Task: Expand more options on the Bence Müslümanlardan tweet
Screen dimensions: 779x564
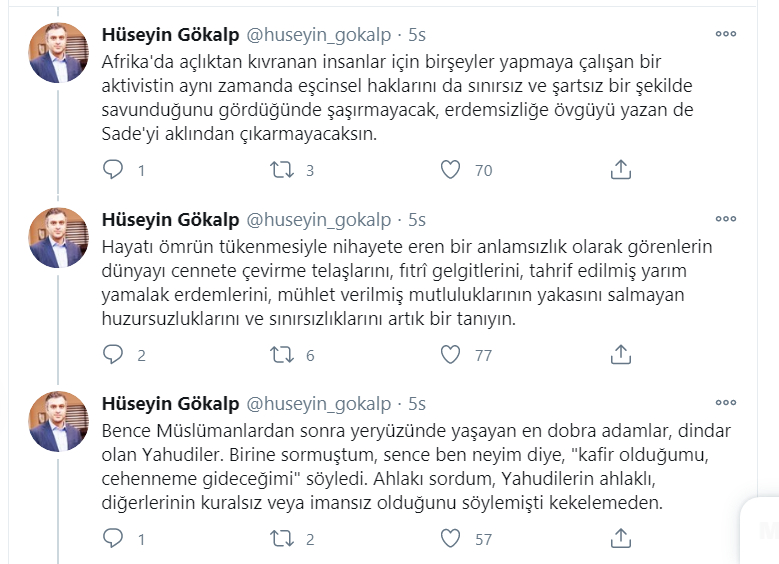Action: [725, 403]
